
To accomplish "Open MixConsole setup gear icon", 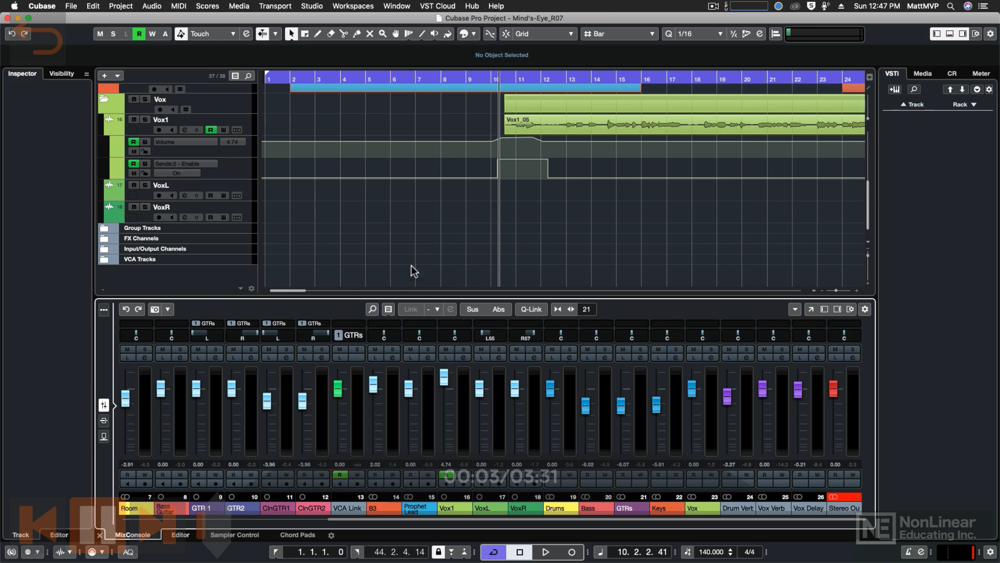I will [x=865, y=309].
